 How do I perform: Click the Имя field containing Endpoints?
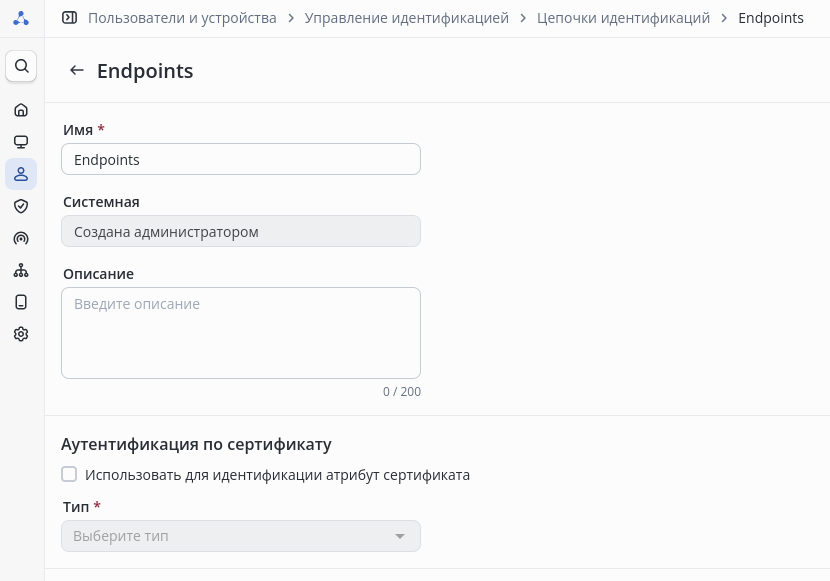240,160
